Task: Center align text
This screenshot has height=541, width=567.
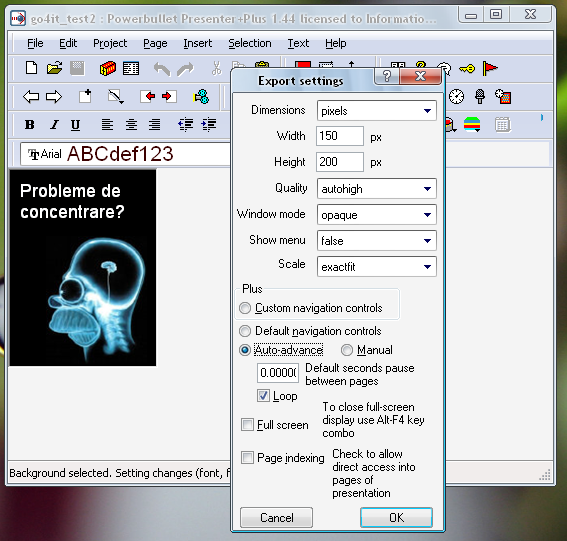Action: 131,125
